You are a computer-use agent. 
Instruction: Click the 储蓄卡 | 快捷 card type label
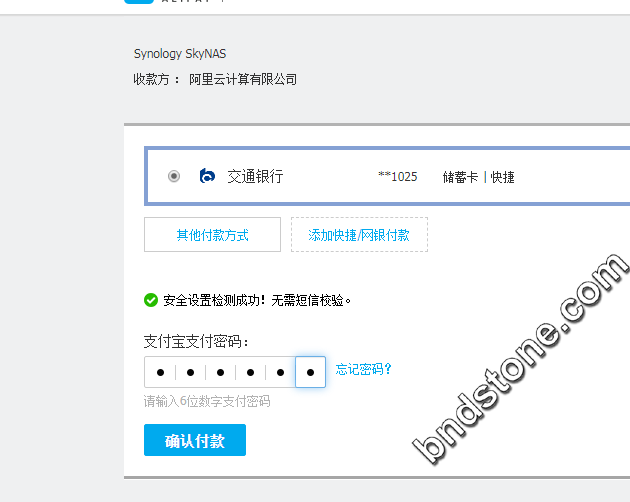[479, 177]
